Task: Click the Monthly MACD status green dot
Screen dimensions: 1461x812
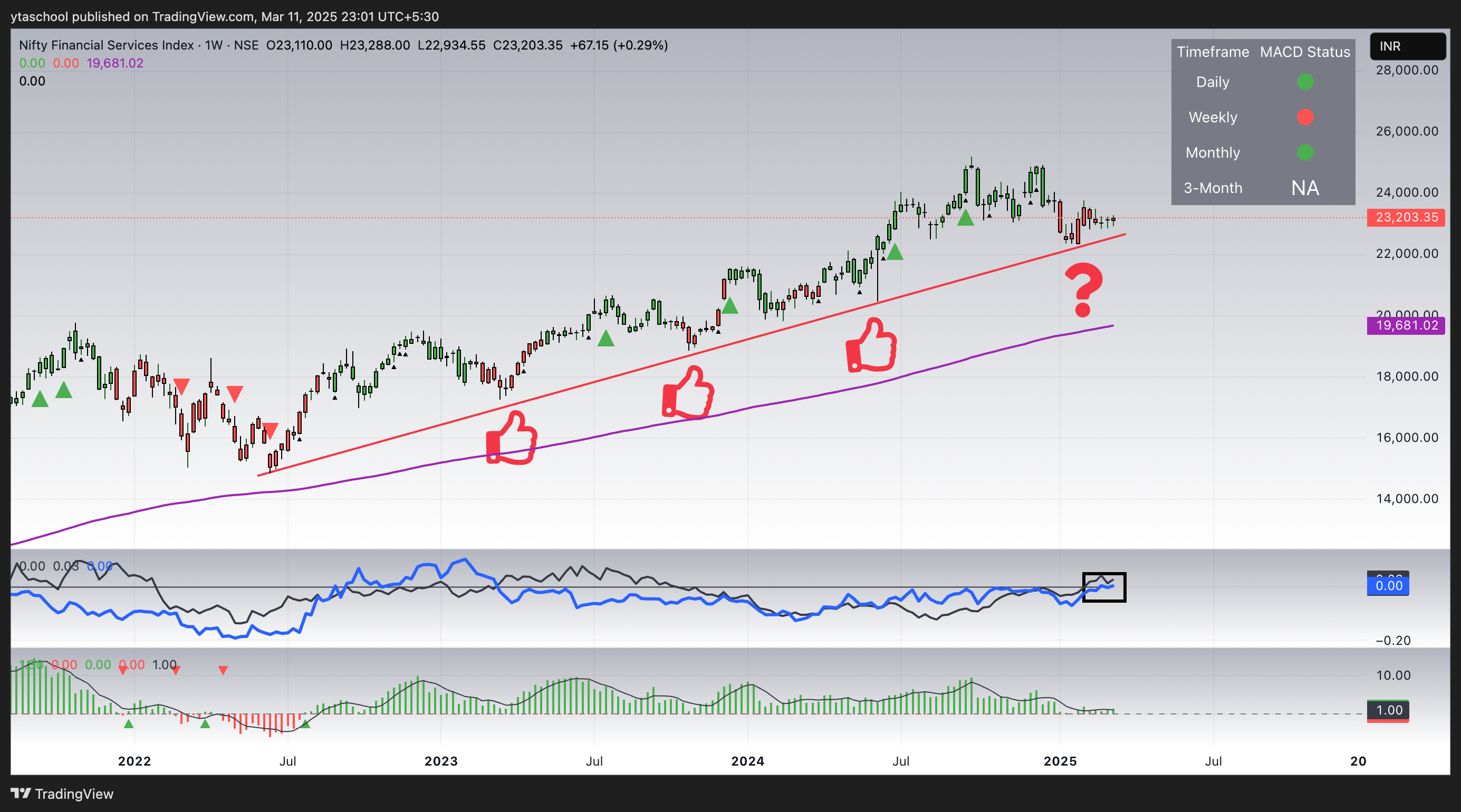Action: 1305,152
